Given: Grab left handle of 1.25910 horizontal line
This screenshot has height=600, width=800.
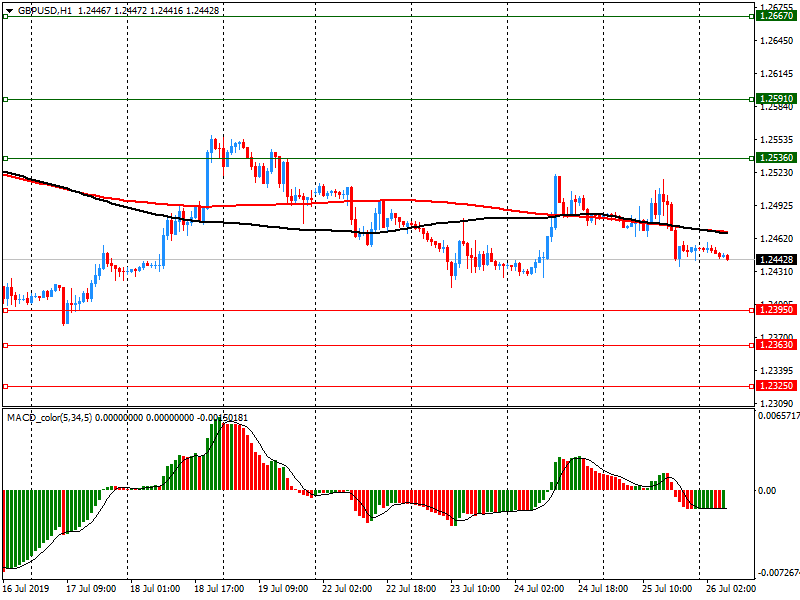Looking at the screenshot, I should point(6,99).
